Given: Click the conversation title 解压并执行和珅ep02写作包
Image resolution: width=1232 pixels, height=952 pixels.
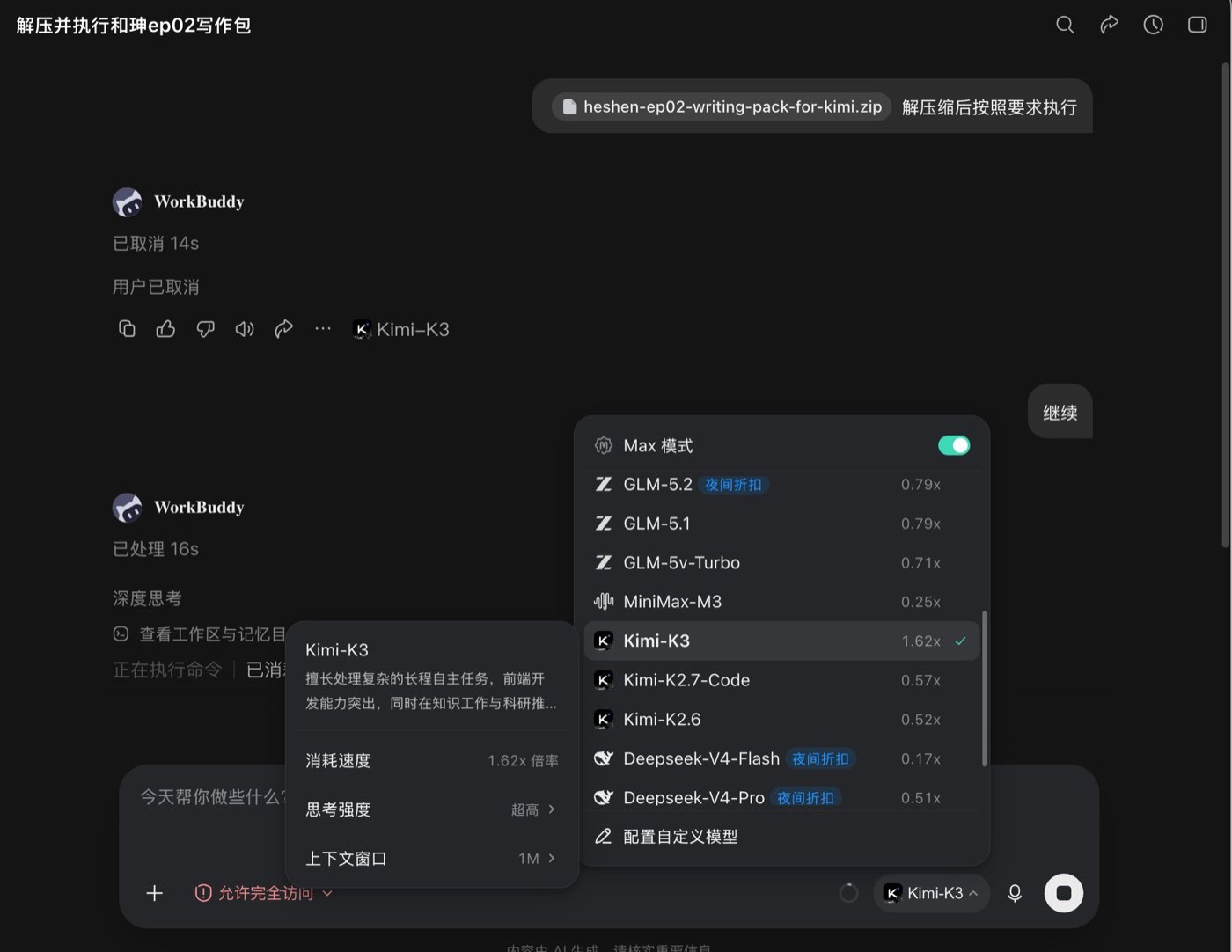Looking at the screenshot, I should (134, 26).
